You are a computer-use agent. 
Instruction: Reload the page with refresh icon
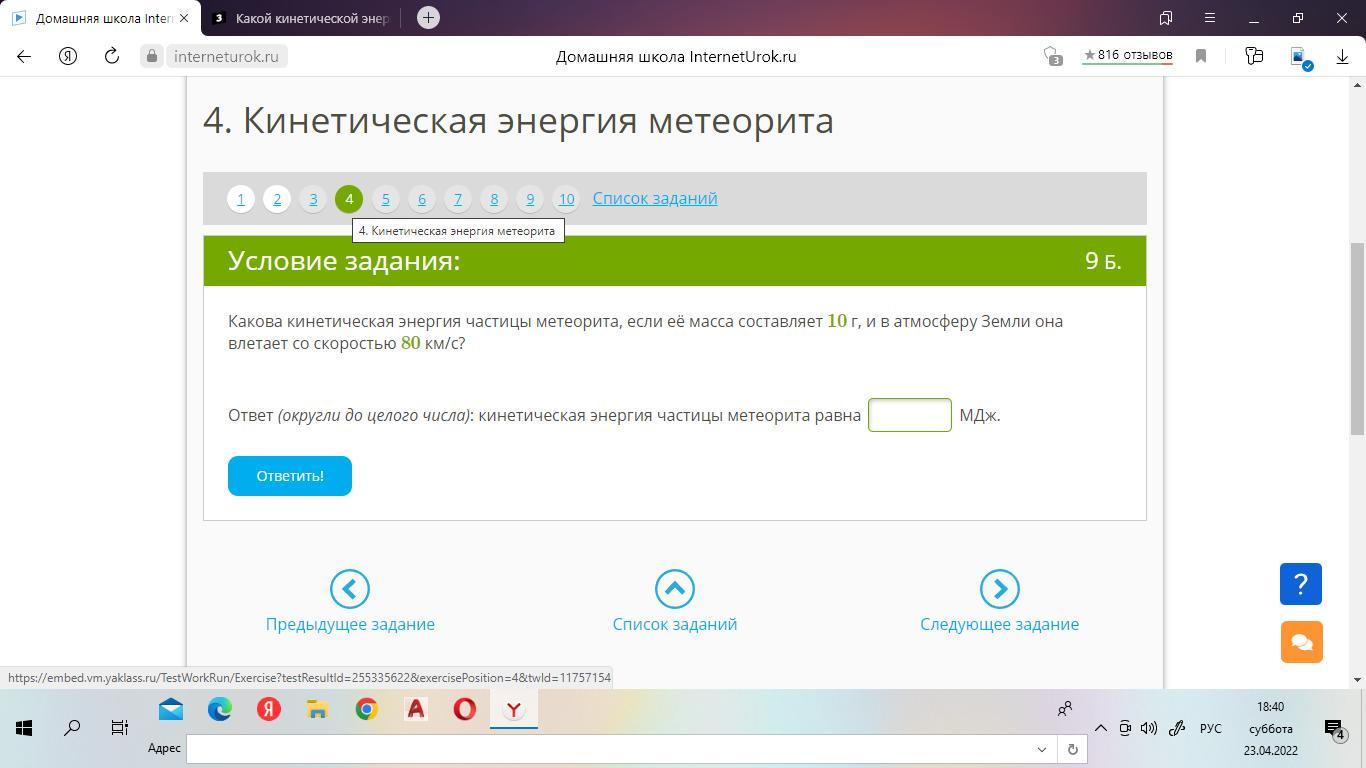[112, 57]
